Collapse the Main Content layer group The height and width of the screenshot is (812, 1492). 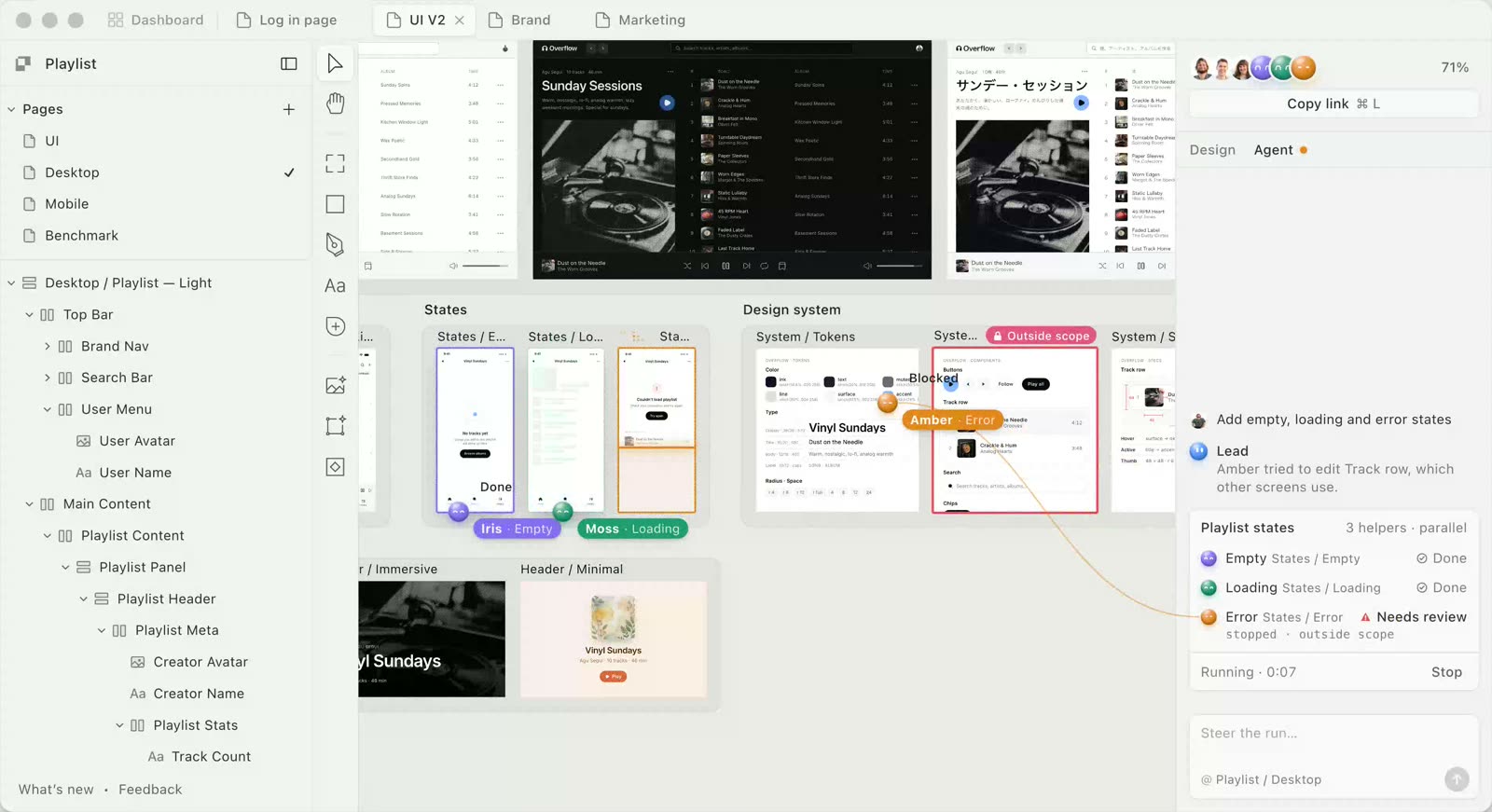29,504
